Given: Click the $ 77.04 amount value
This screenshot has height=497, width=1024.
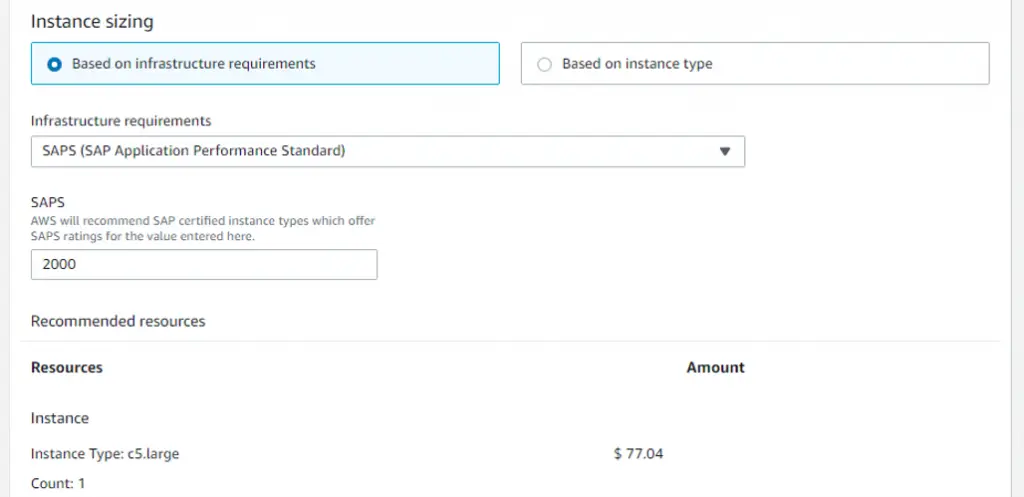Looking at the screenshot, I should click(639, 454).
